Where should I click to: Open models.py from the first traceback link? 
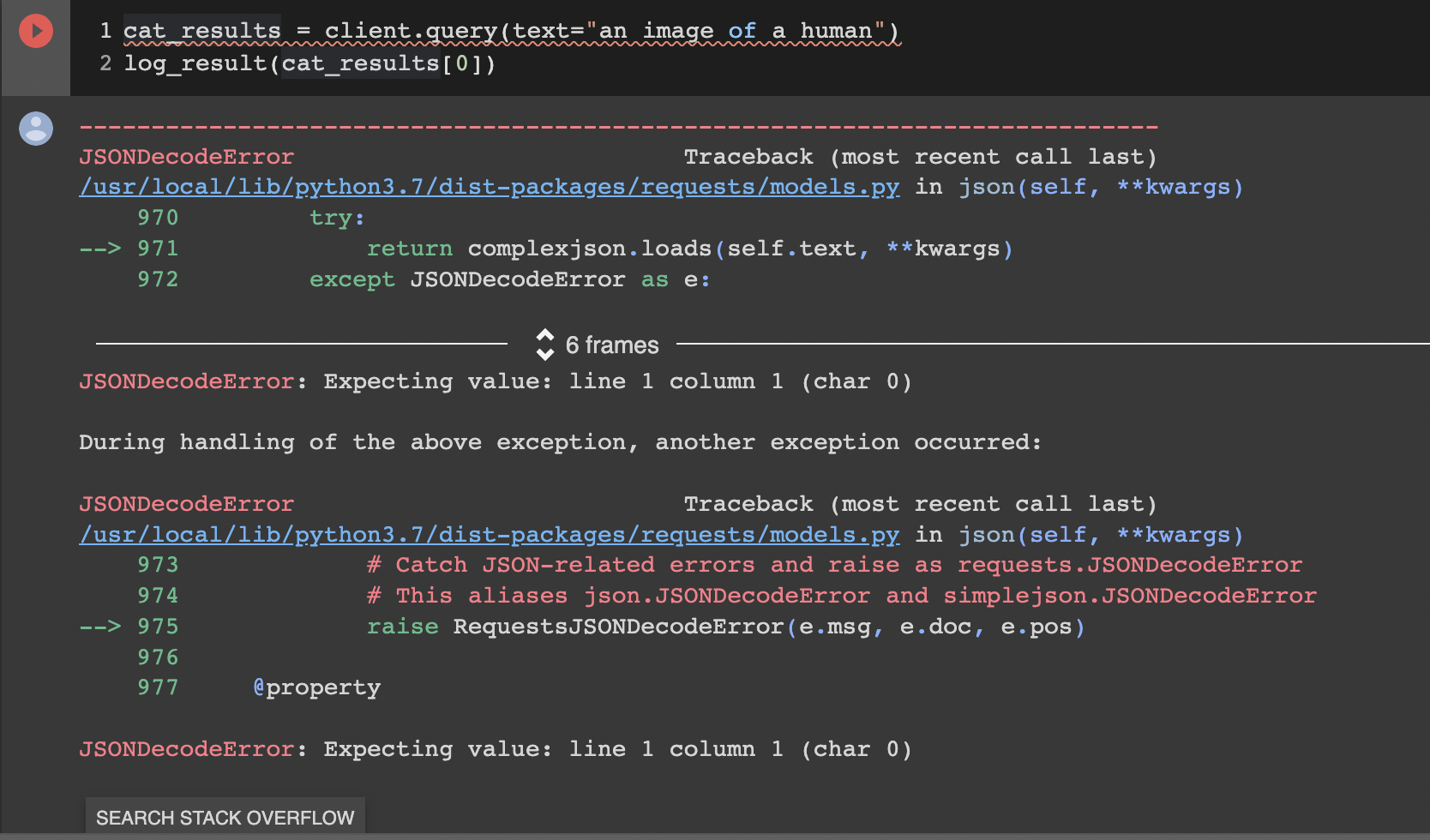click(489, 187)
